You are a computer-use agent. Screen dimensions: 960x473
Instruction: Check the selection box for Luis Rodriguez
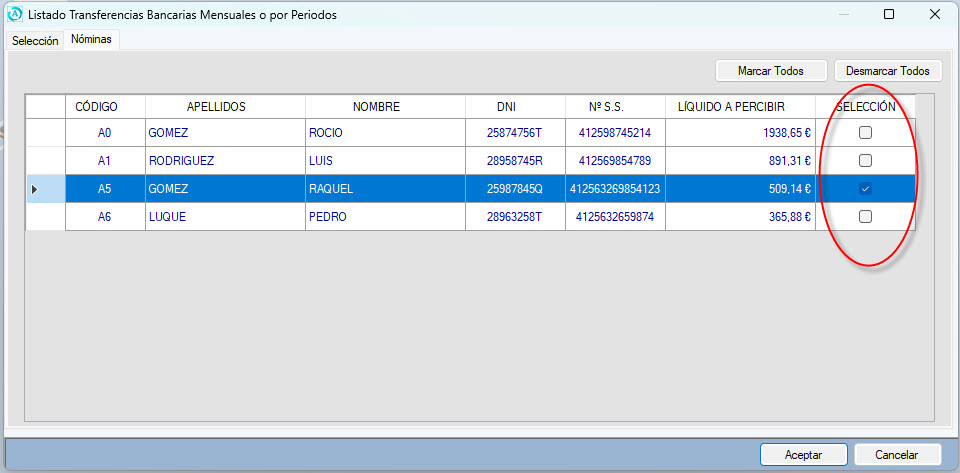click(866, 161)
